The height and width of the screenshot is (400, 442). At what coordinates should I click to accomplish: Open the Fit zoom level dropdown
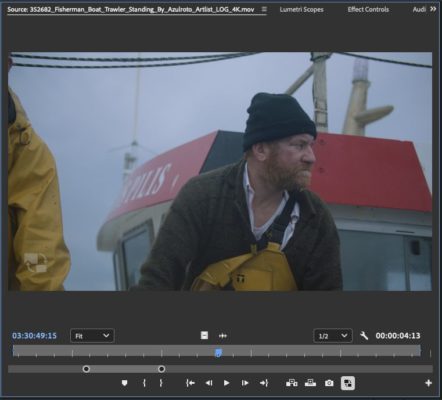click(x=92, y=336)
